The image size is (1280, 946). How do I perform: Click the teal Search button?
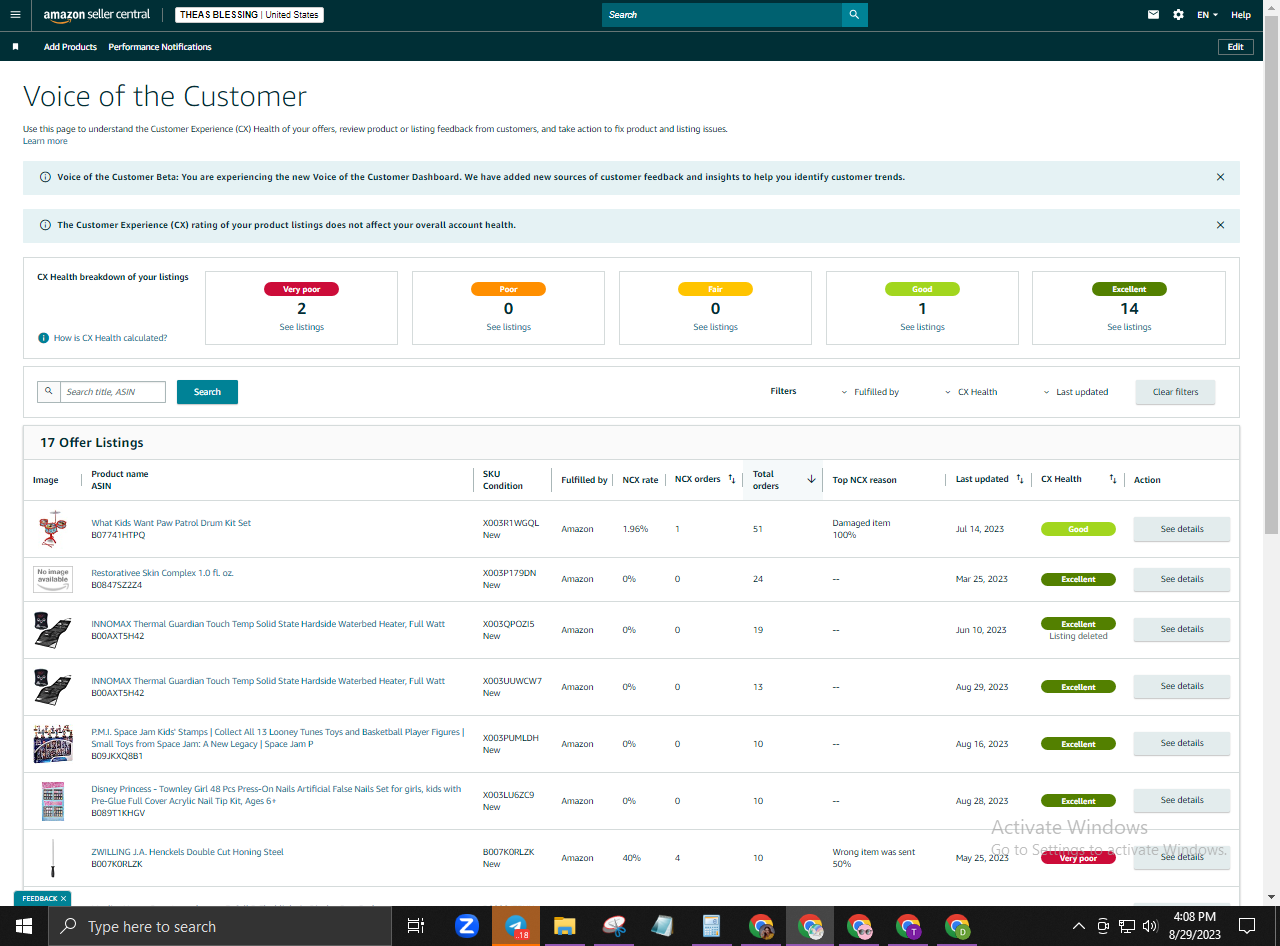(x=207, y=392)
